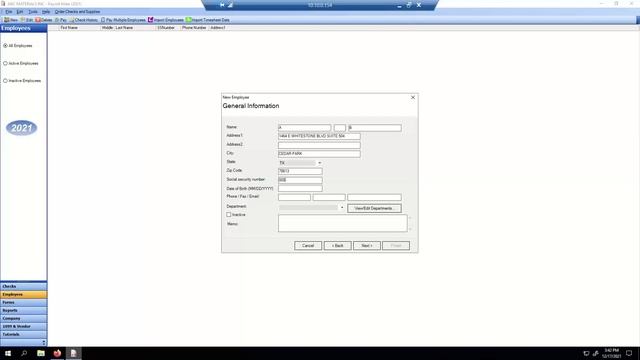Click the taskbar clock and date
This screenshot has width=640, height=360.
tap(611, 353)
